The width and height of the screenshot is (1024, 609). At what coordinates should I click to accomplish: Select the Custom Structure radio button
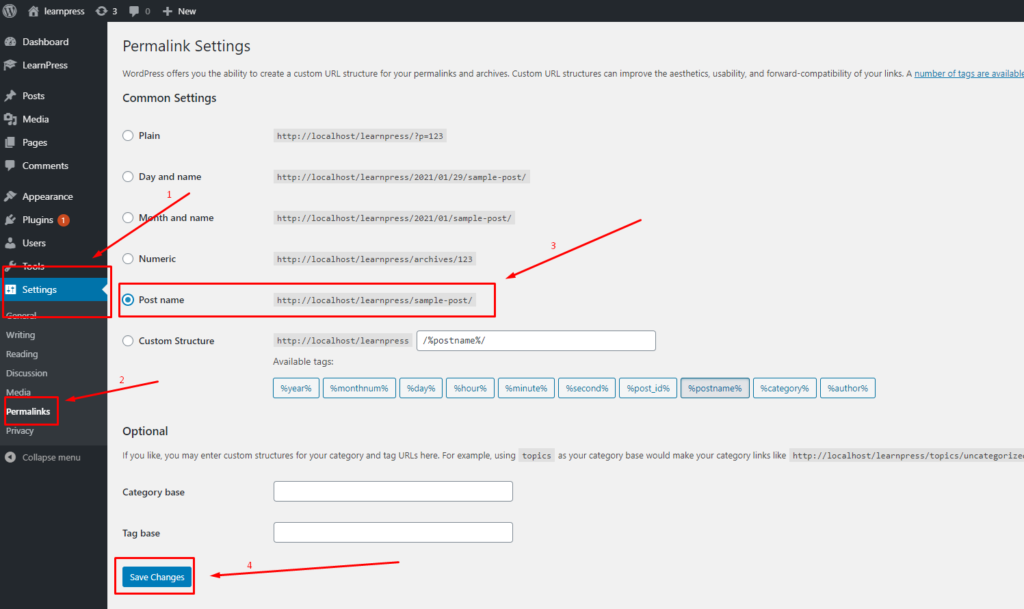128,341
